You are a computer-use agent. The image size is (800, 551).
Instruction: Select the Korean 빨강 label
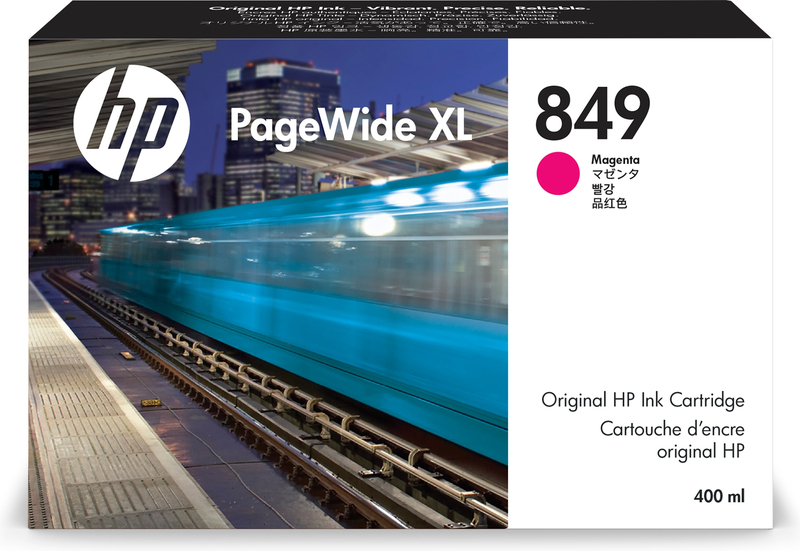click(602, 188)
